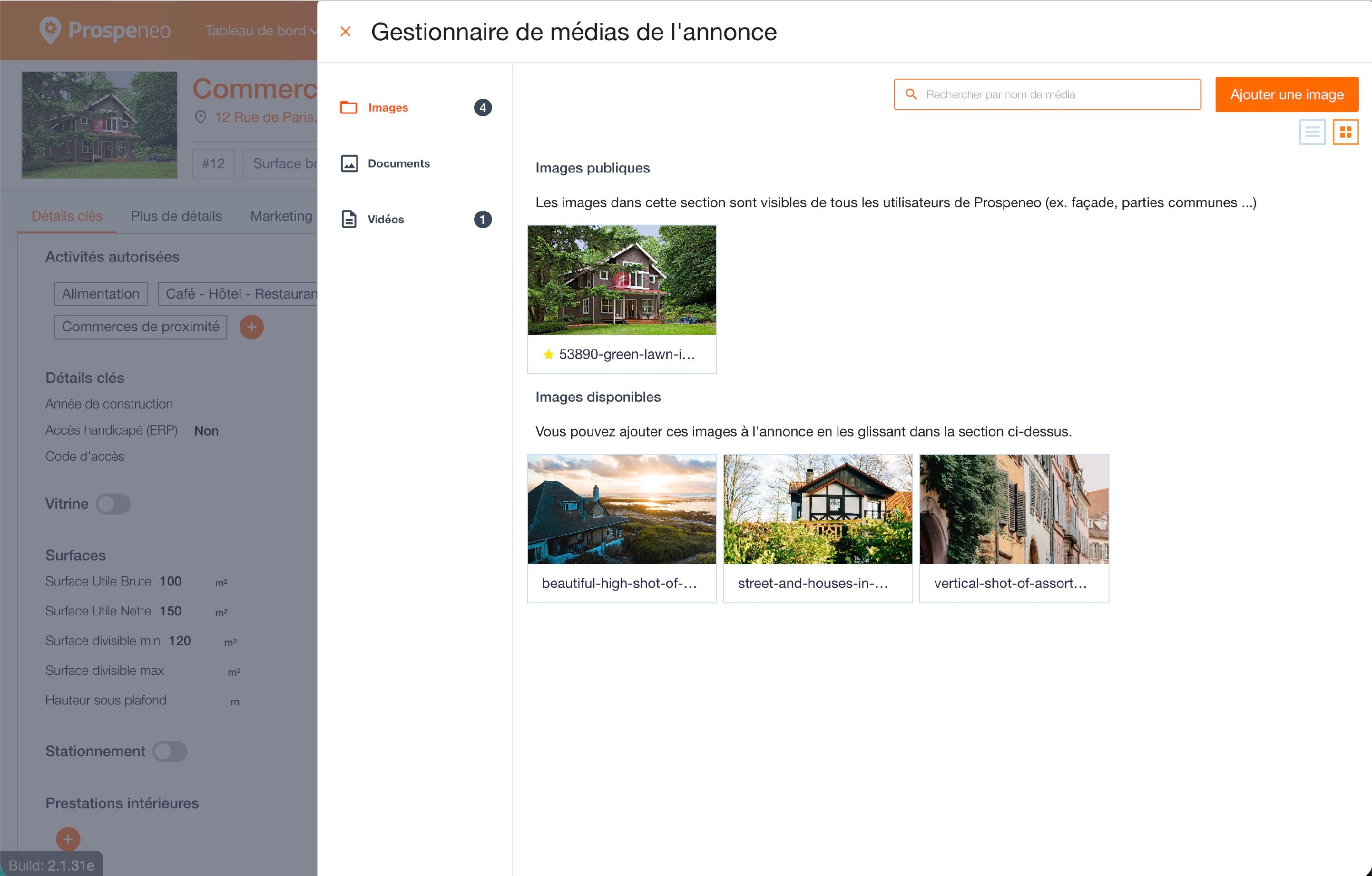
Task: Select the Vidéos menu label
Action: (386, 220)
